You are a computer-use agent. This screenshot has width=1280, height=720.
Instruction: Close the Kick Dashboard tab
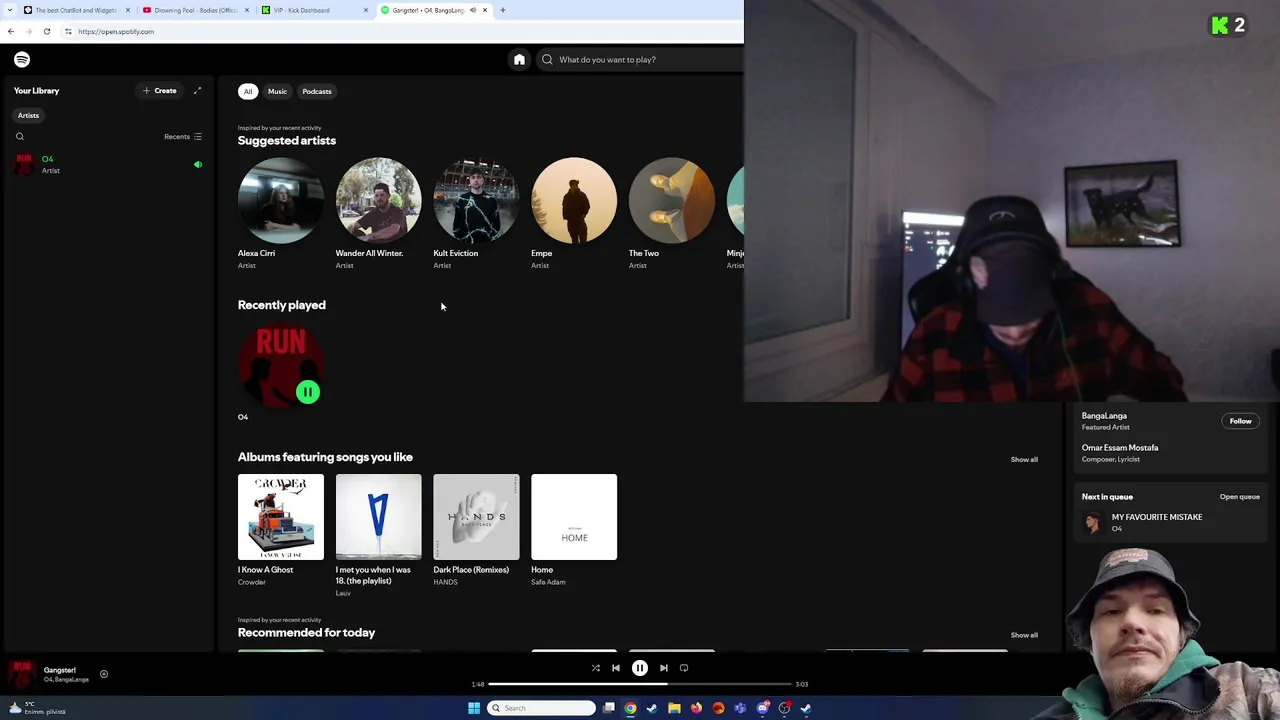[366, 10]
